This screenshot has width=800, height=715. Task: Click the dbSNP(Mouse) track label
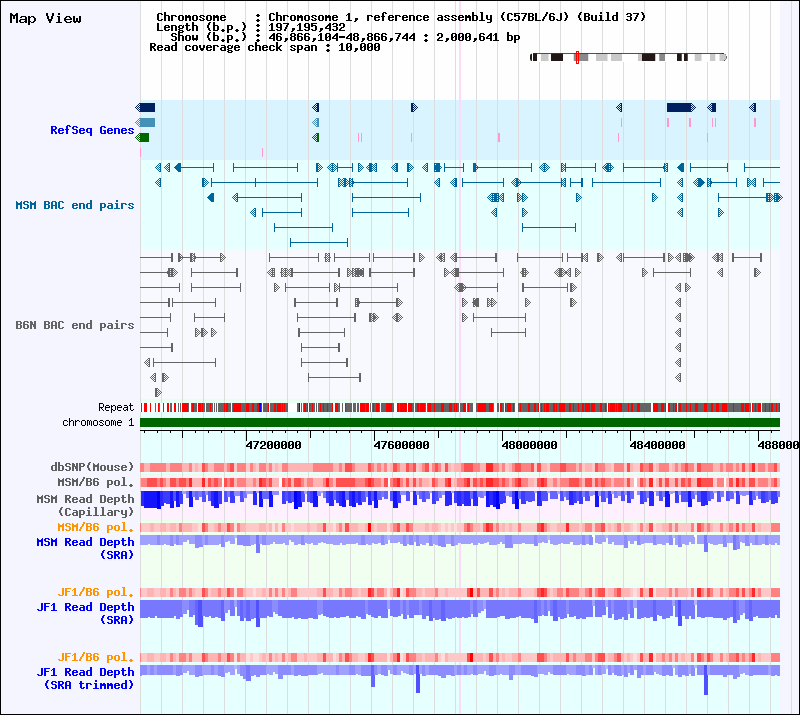(92, 467)
